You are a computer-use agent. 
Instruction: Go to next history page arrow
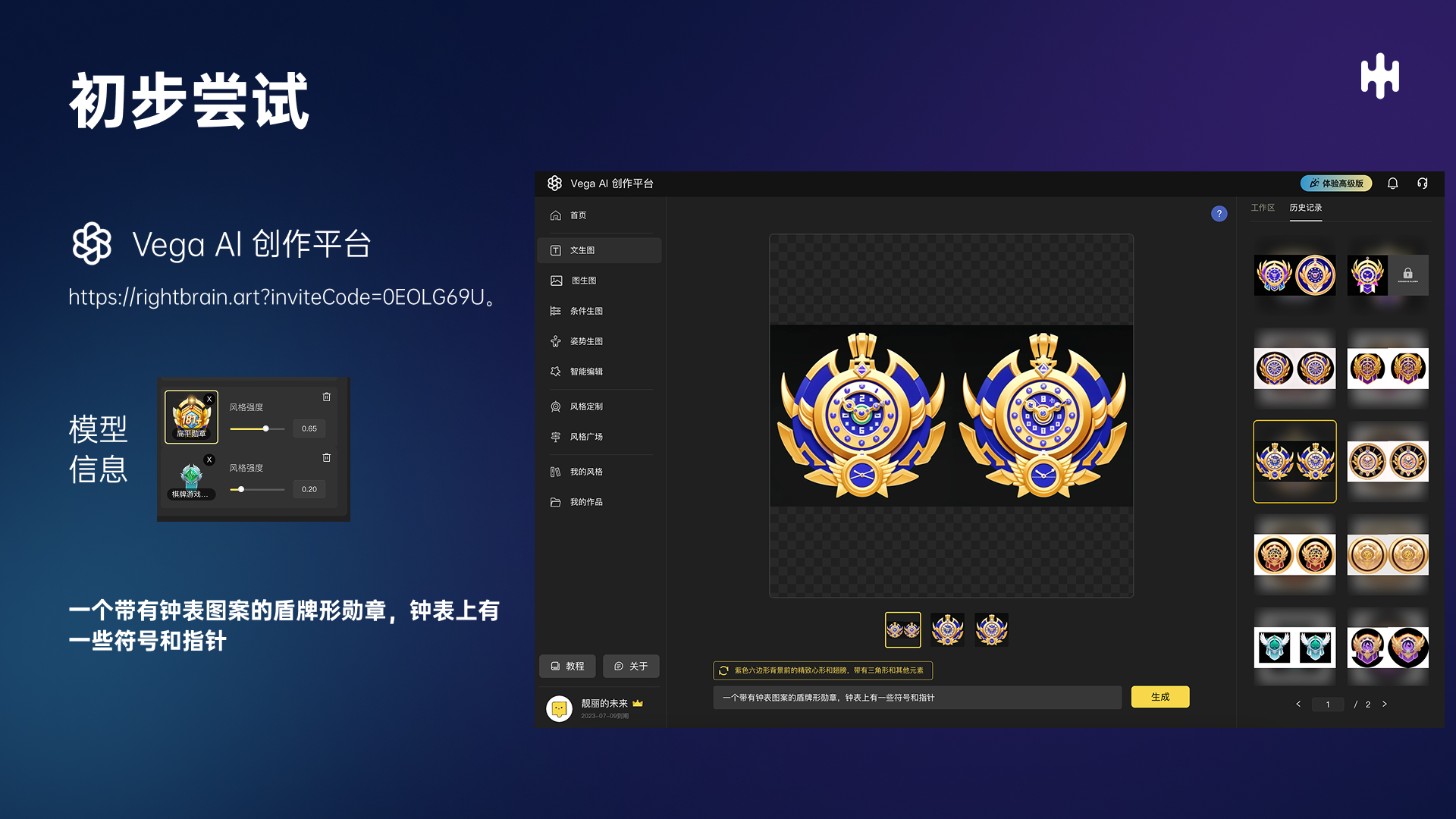[1385, 704]
